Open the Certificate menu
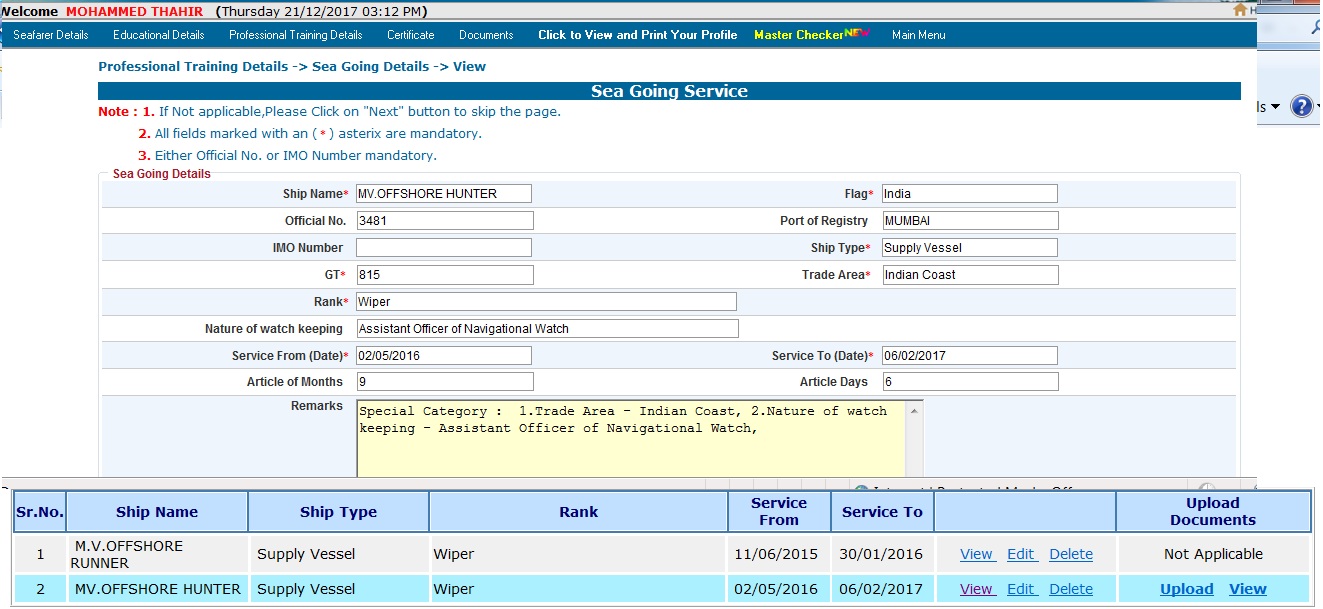 pos(410,35)
